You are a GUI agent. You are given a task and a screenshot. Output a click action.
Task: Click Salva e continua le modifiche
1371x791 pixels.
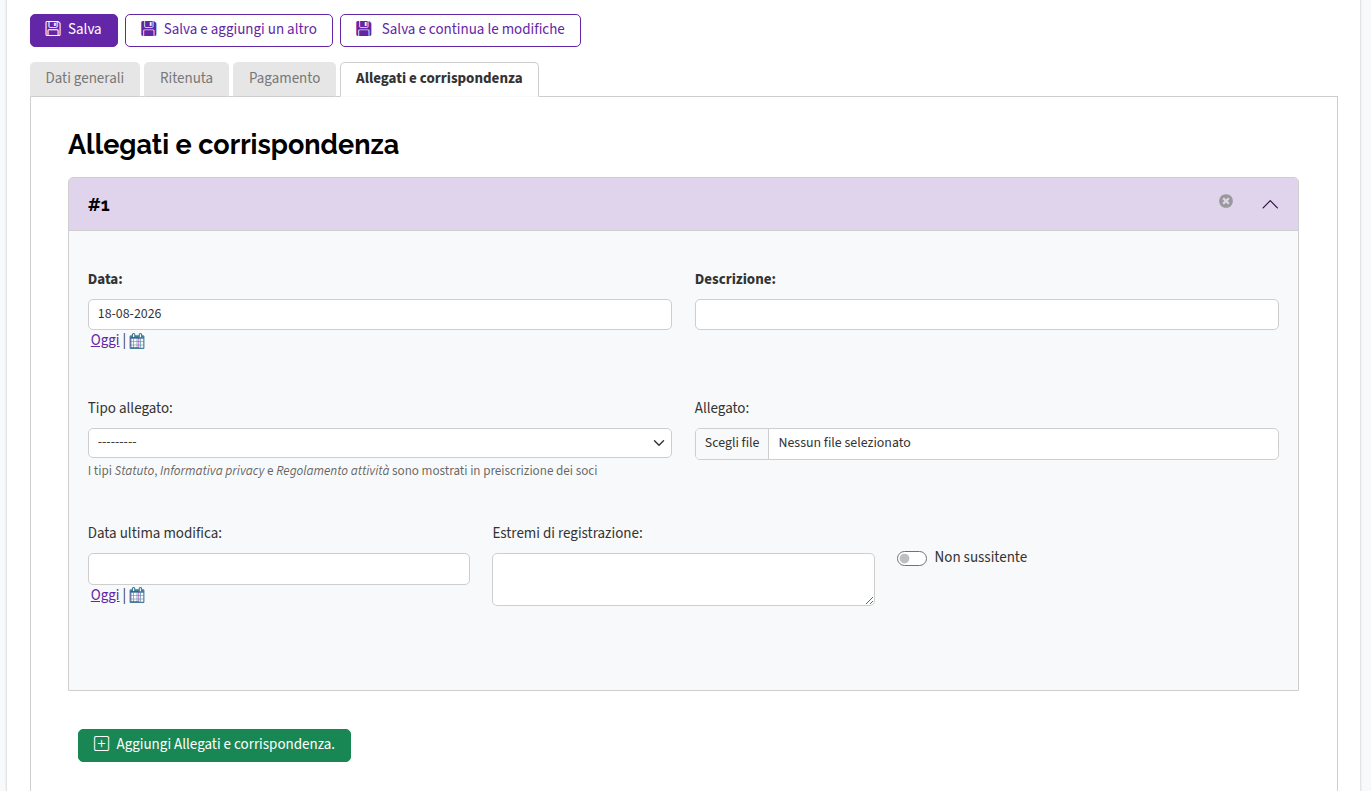(460, 30)
